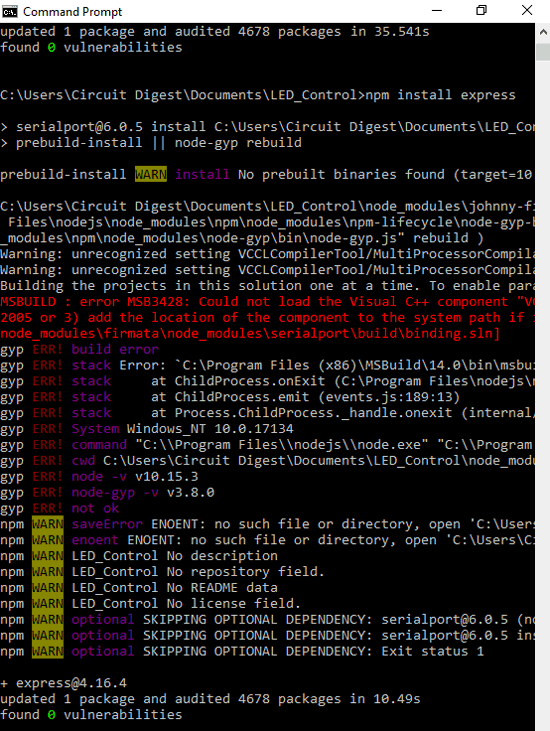Click the 'not ok' gyp line
The image size is (550, 731).
(60, 508)
